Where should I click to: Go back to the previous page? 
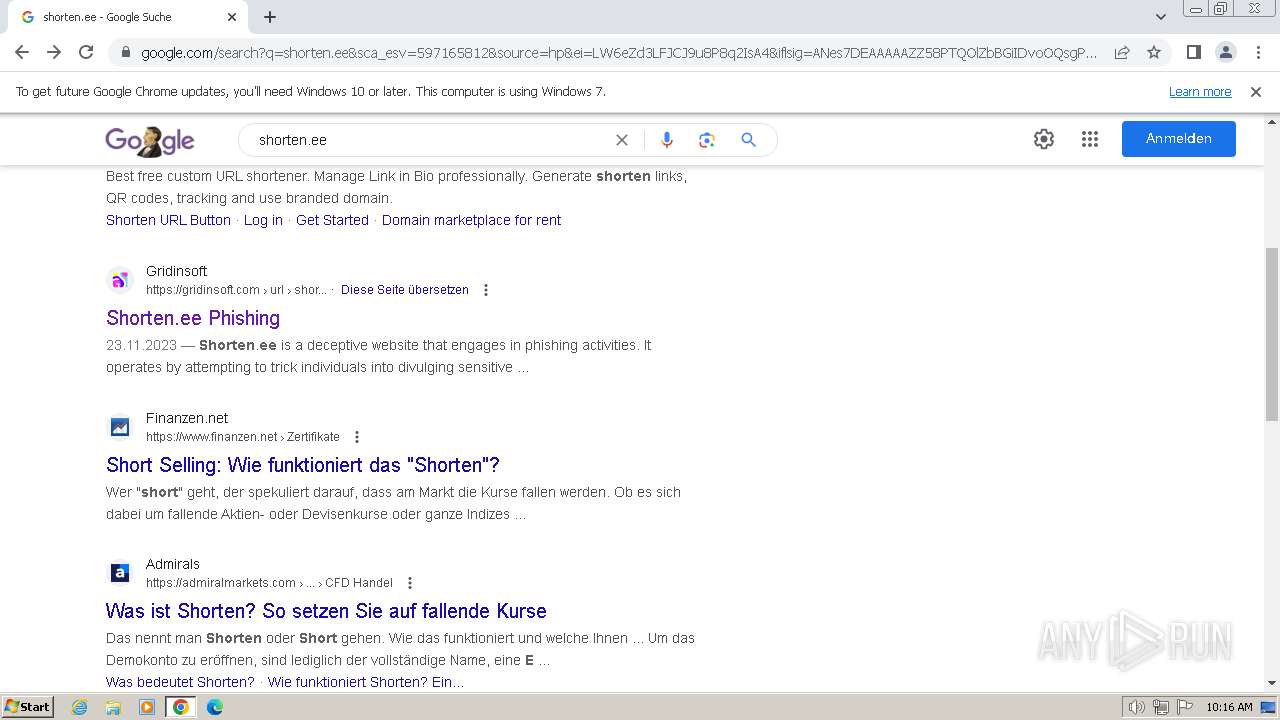pos(22,52)
